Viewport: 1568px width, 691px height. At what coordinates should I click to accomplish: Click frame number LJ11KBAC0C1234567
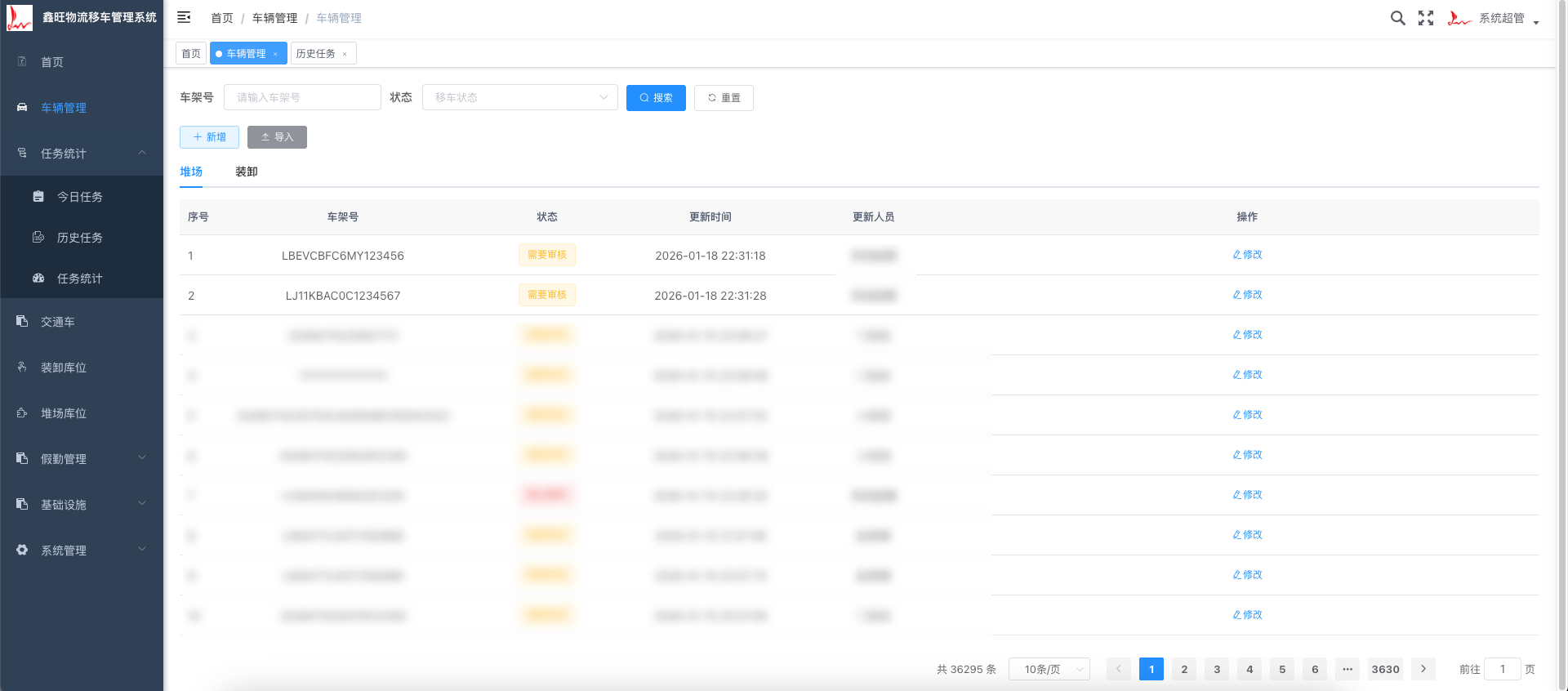[x=343, y=296]
